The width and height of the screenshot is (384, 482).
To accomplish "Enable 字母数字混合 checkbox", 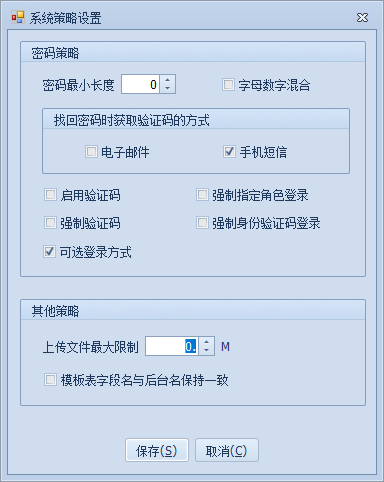I will coord(228,84).
